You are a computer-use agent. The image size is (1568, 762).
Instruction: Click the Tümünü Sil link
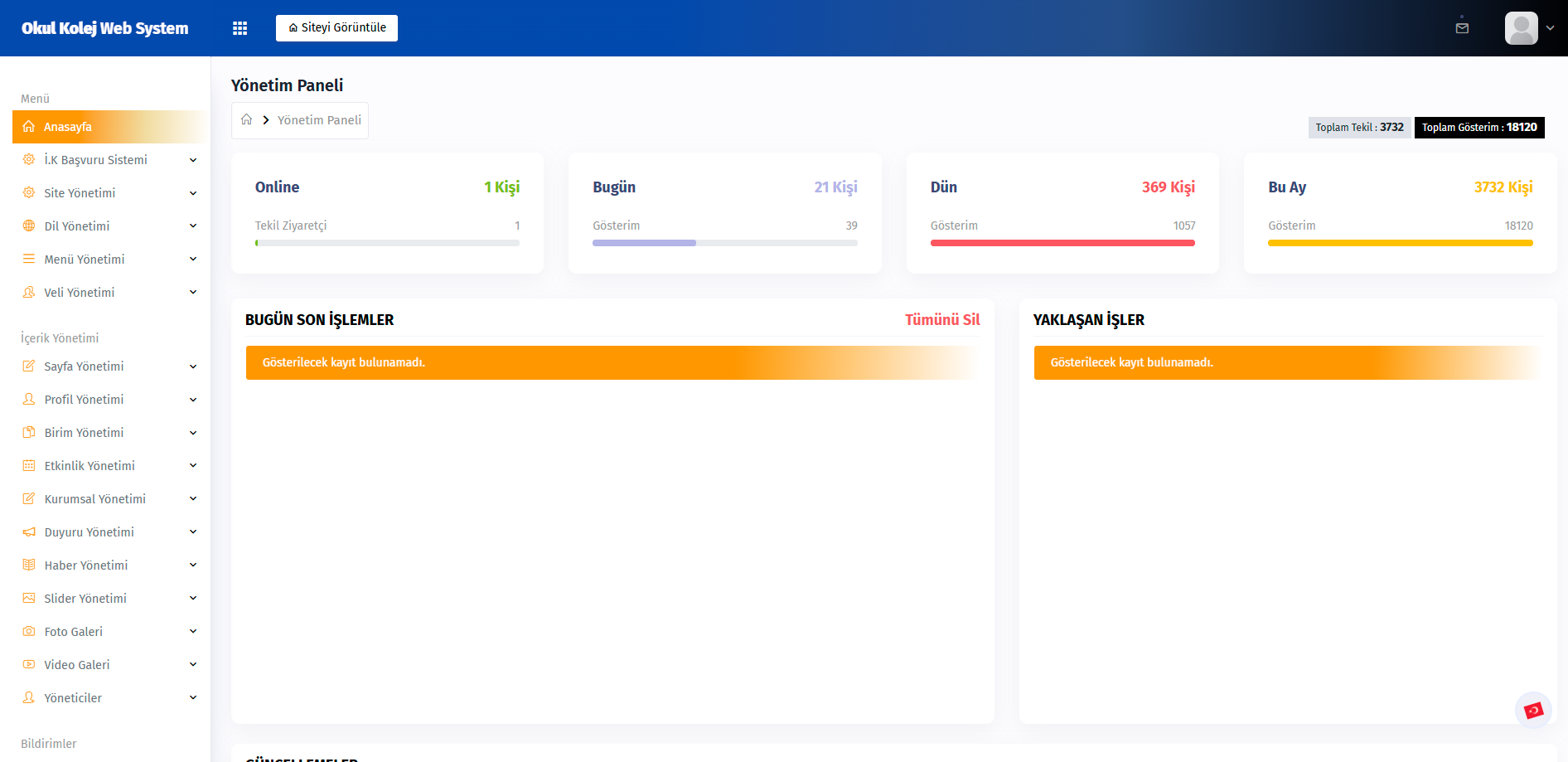click(941, 320)
